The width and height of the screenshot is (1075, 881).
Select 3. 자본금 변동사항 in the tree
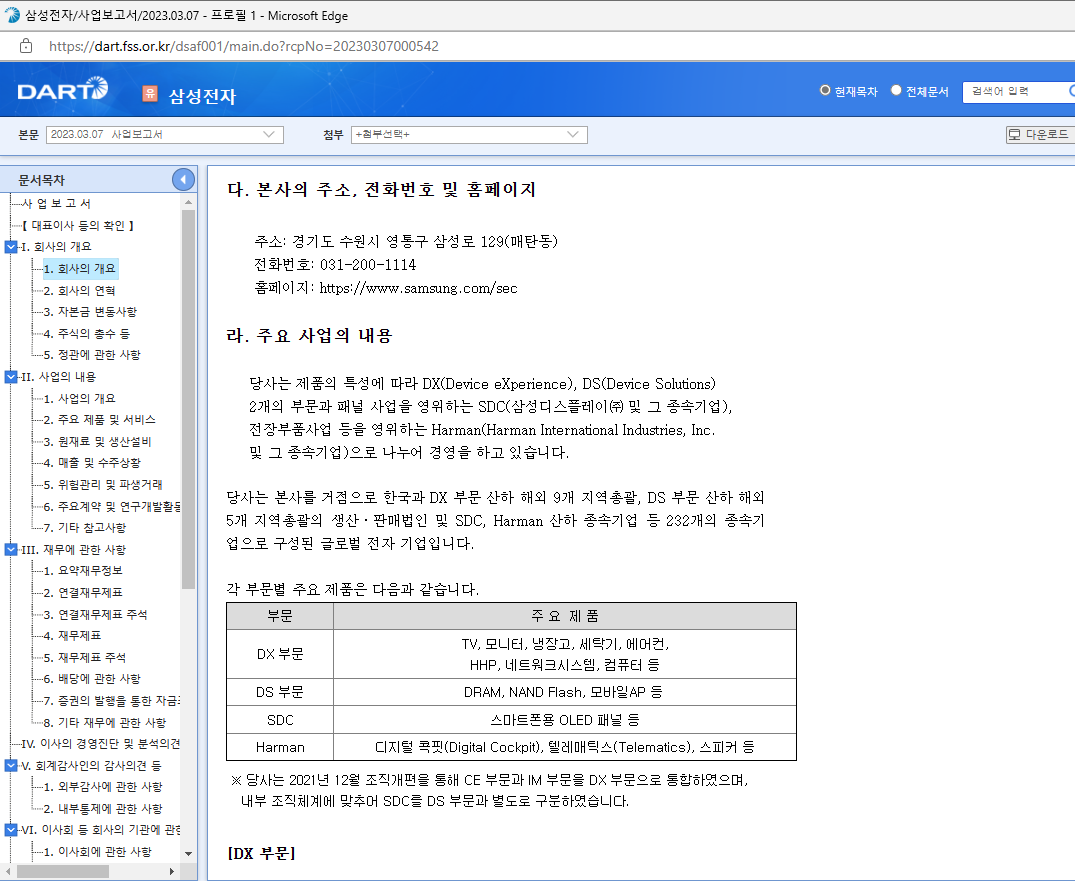tap(90, 312)
